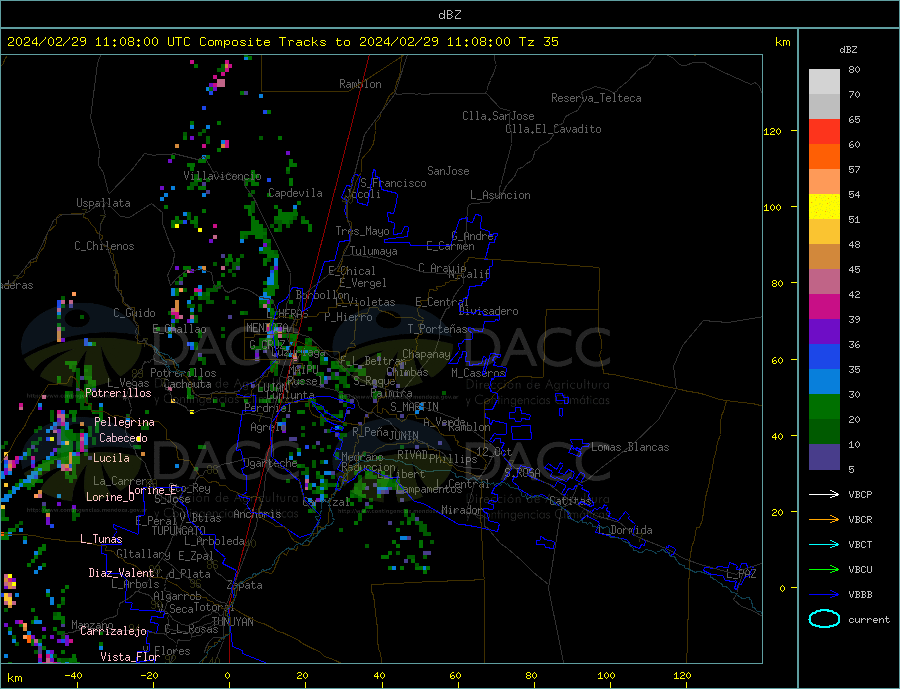Click the dBZ title in the top bar
The height and width of the screenshot is (689, 900).
(449, 15)
